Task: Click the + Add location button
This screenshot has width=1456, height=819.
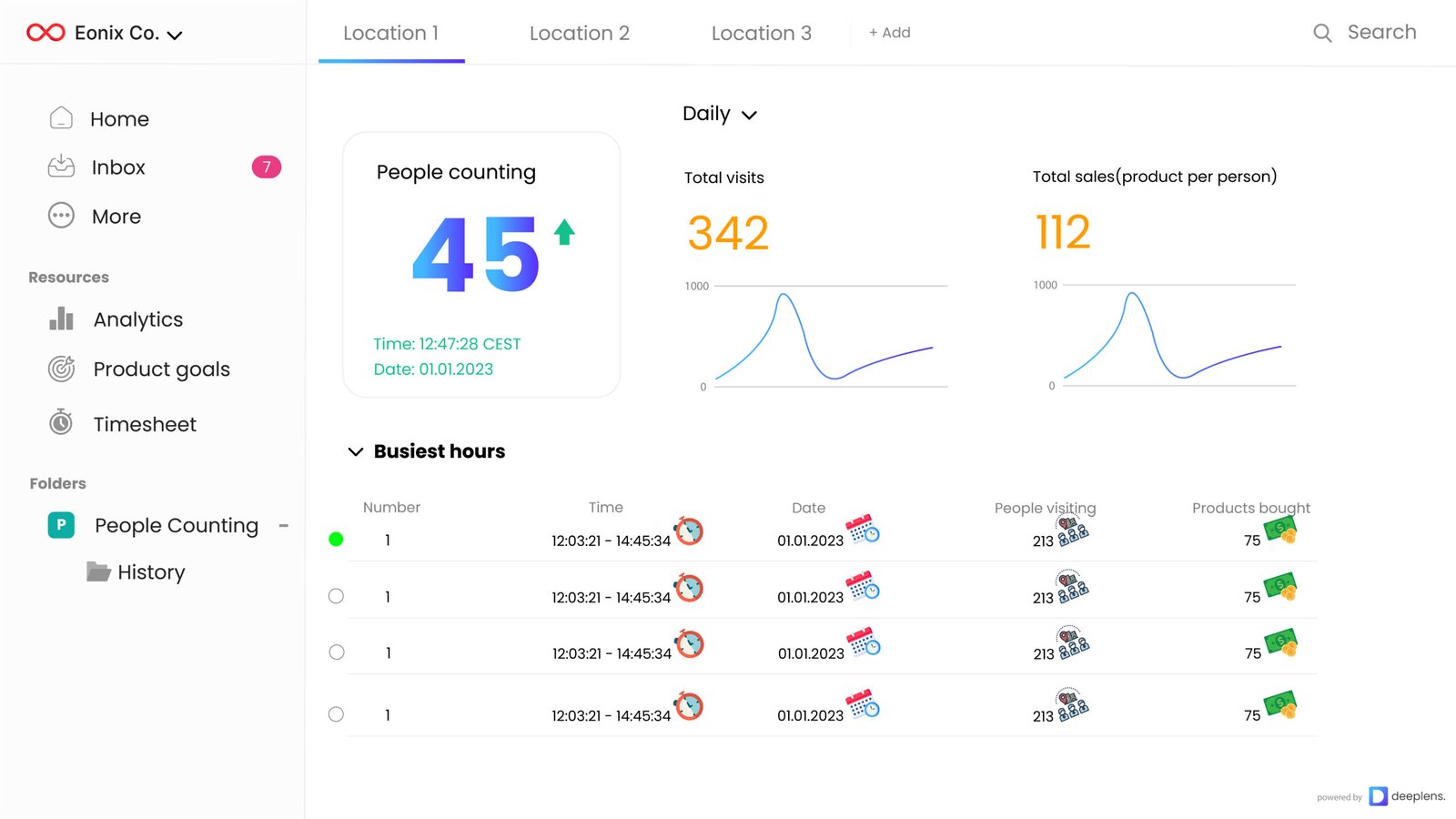Action: [889, 33]
